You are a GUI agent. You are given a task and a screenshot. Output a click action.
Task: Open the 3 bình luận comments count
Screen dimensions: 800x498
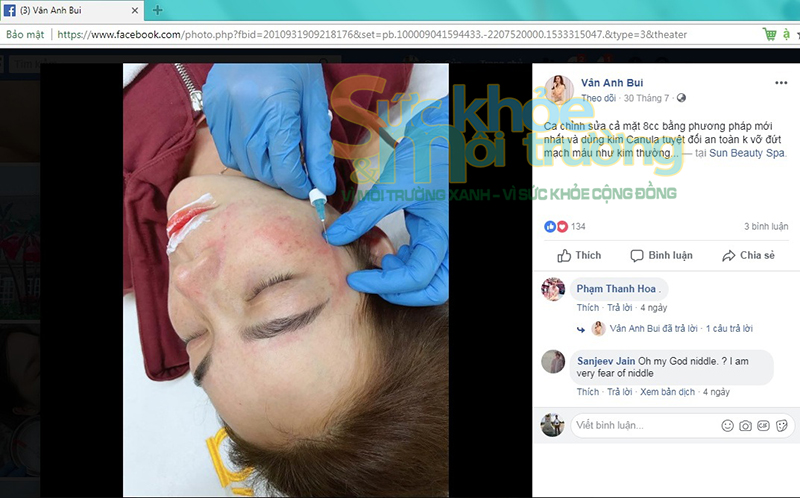[766, 227]
